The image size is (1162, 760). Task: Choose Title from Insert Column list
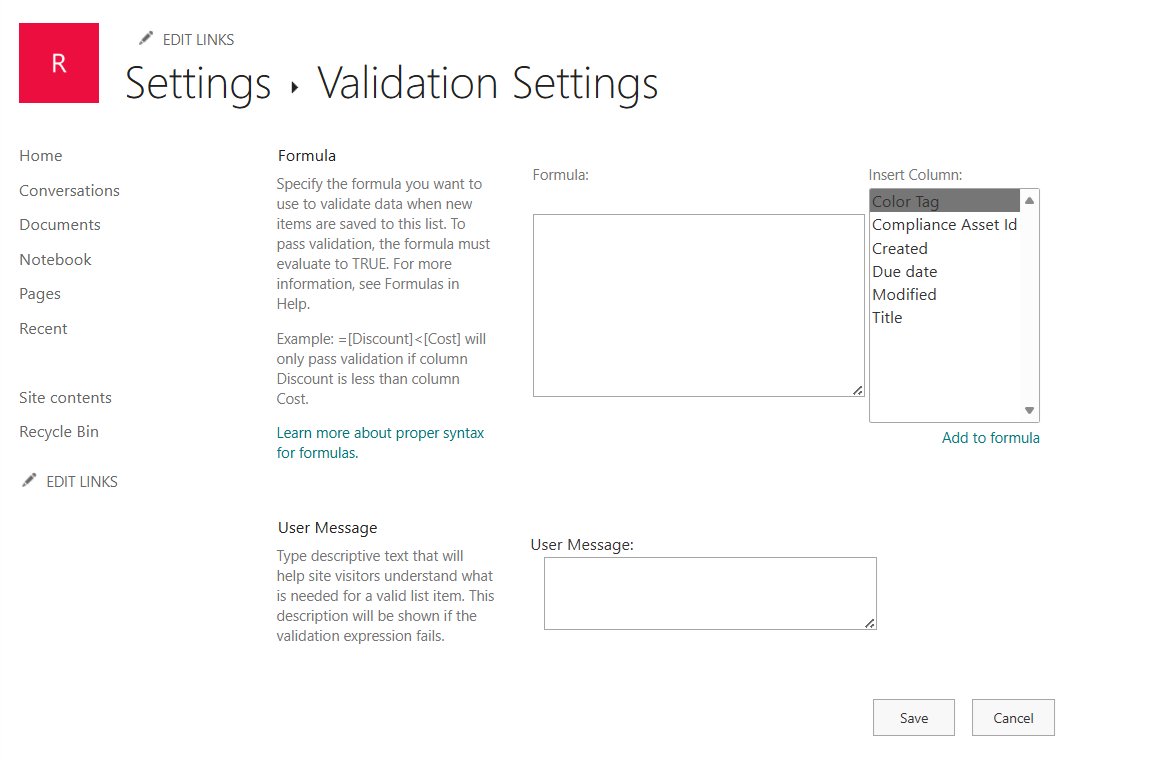pyautogui.click(x=945, y=317)
